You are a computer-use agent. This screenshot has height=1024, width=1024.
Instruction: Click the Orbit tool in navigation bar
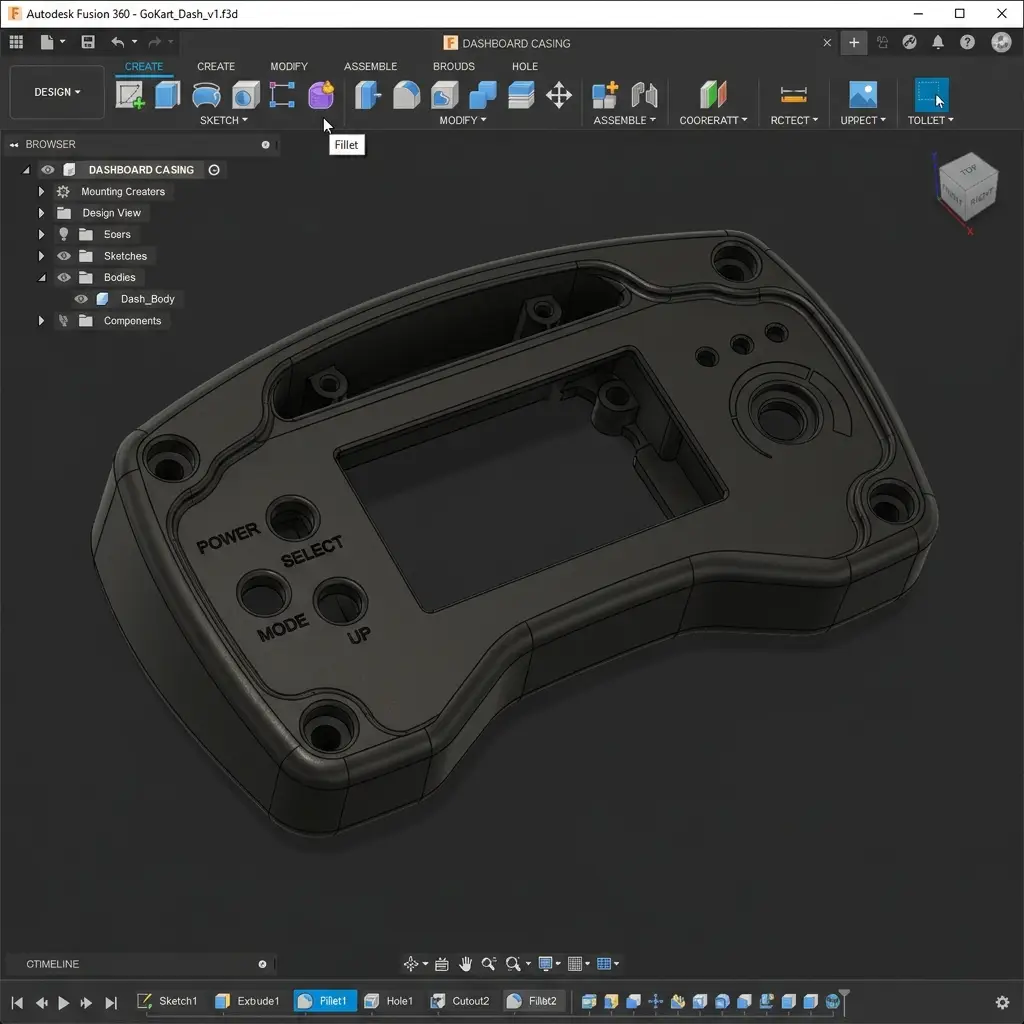(x=411, y=964)
